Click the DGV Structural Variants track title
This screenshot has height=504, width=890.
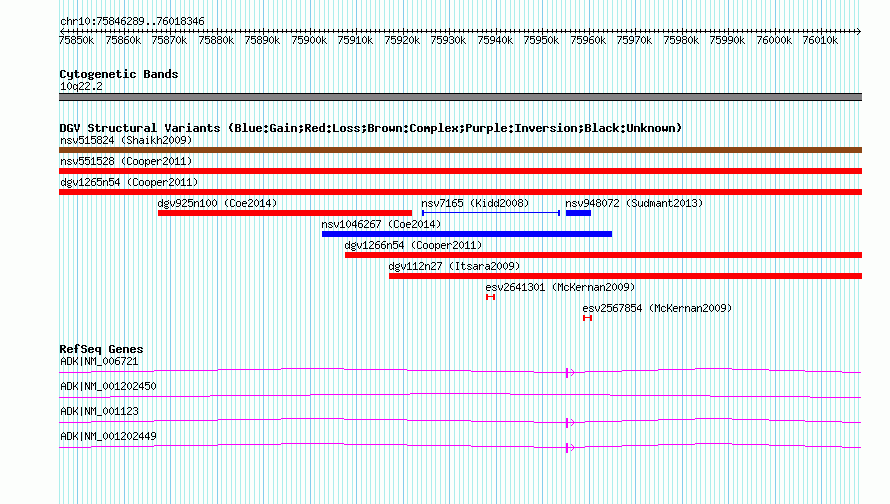coord(371,128)
